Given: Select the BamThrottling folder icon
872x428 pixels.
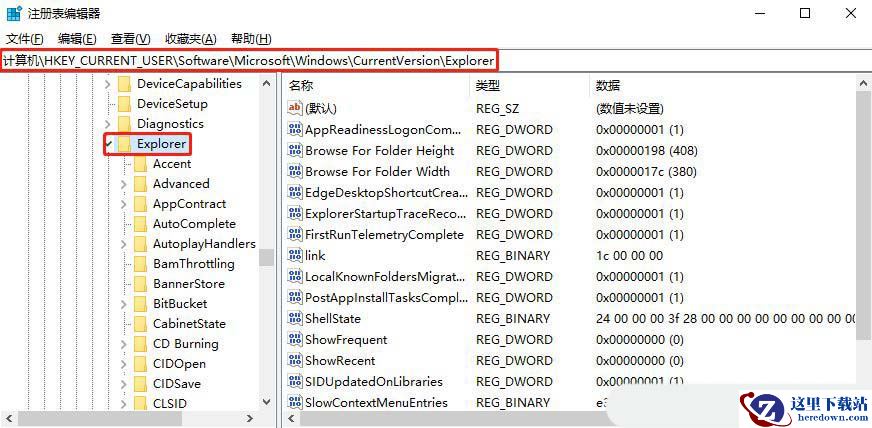Looking at the screenshot, I should click(140, 264).
